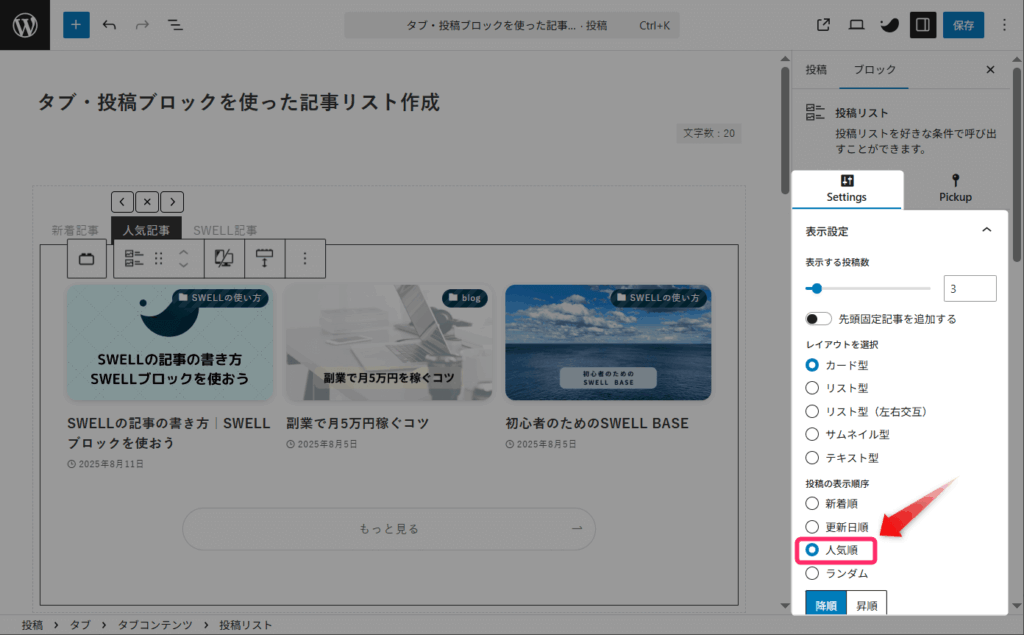Select リスト型 layout
Image resolution: width=1024 pixels, height=635 pixels.
(812, 388)
